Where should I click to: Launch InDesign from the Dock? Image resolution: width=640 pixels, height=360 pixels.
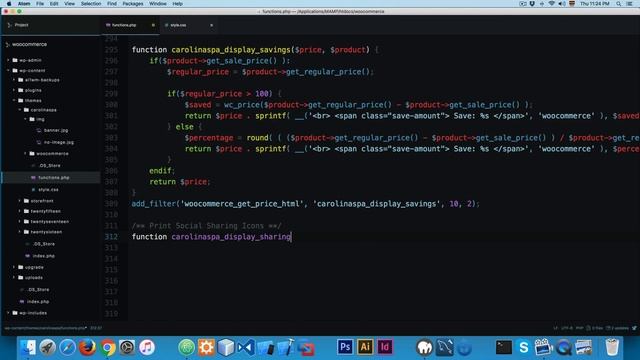tap(385, 347)
